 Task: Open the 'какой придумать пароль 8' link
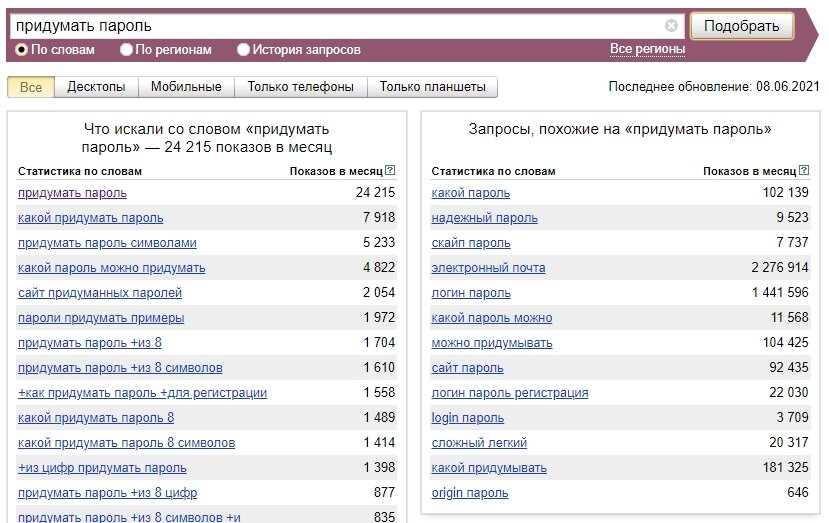click(x=96, y=418)
